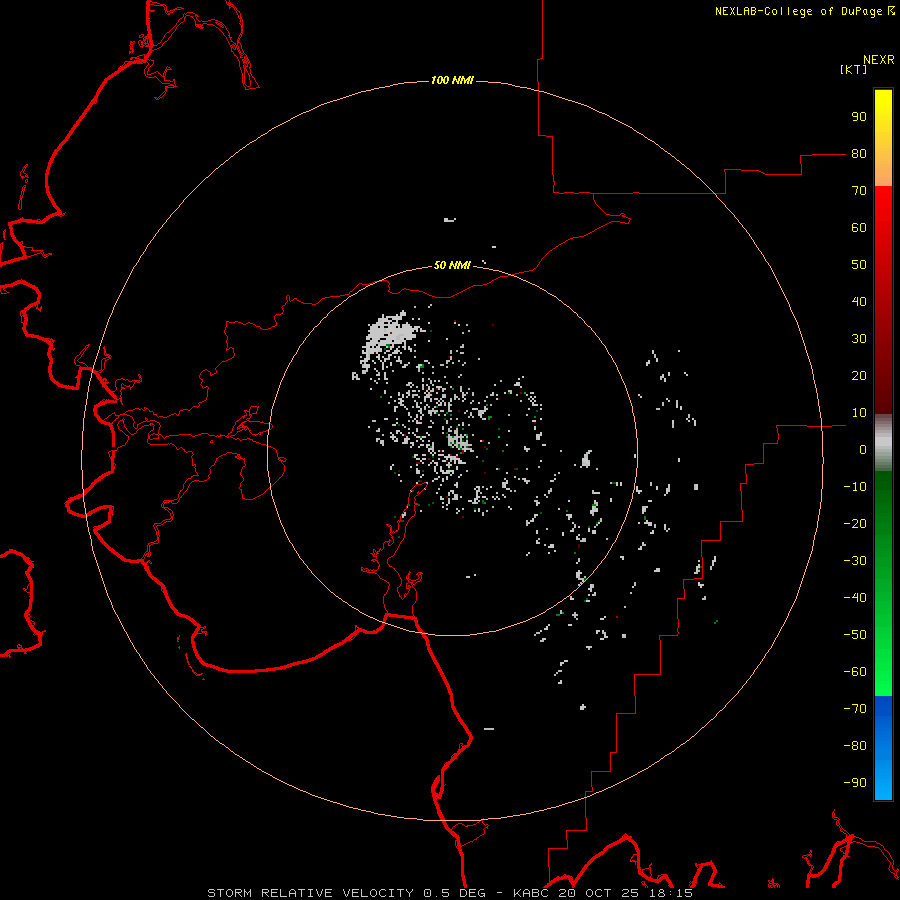Click the "20" knot scale label
900x900 pixels.
click(859, 375)
